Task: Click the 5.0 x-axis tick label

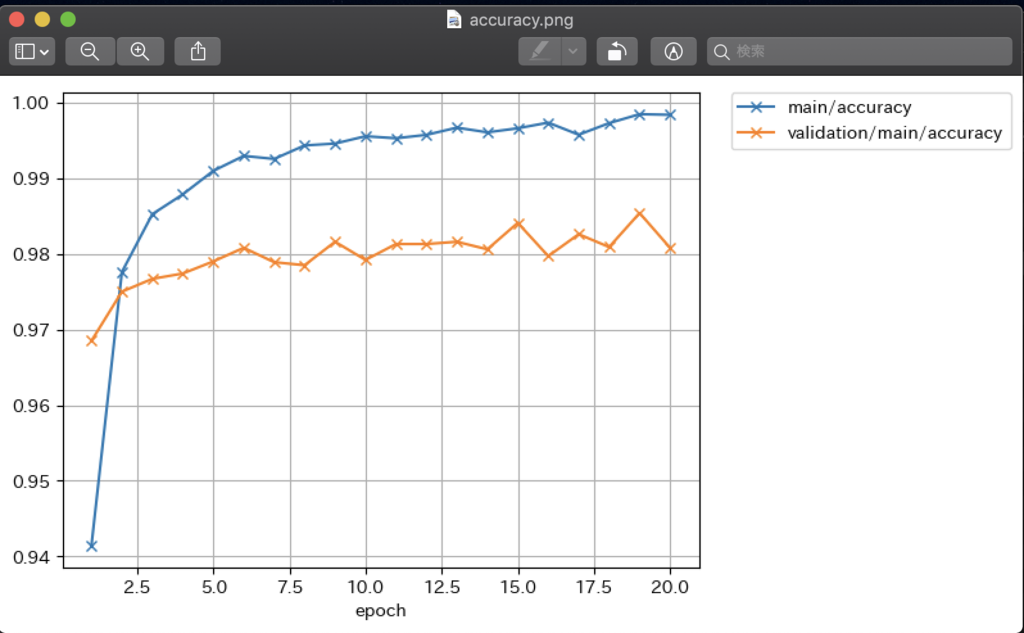Action: point(214,587)
